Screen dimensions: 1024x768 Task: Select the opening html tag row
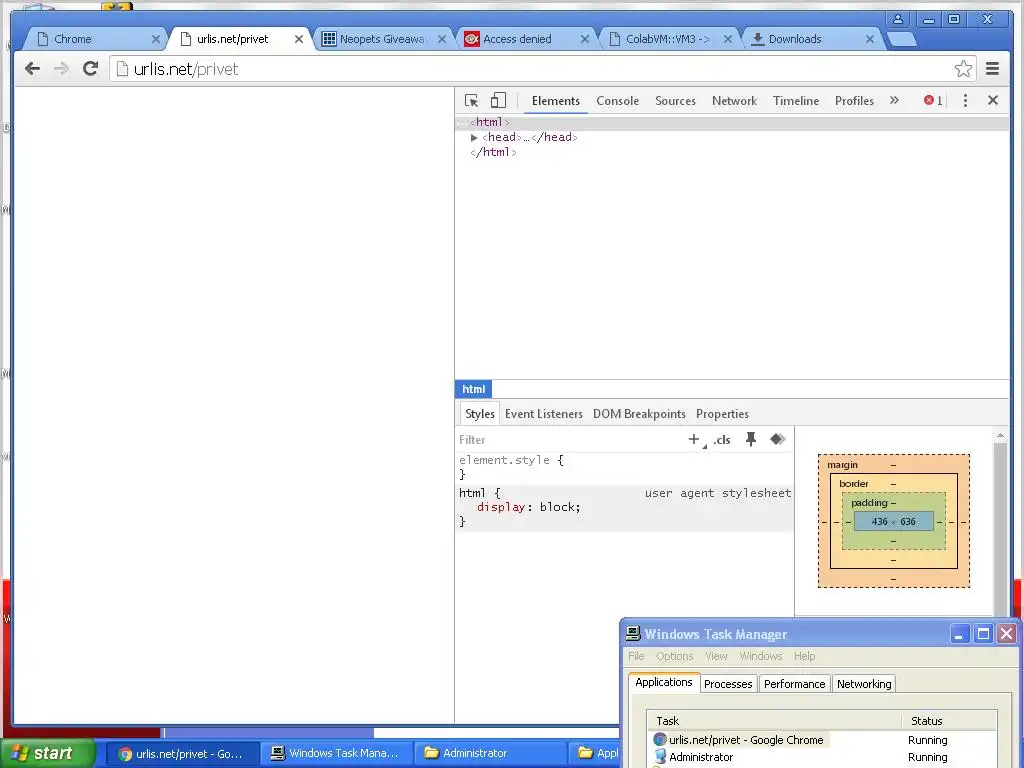click(732, 122)
